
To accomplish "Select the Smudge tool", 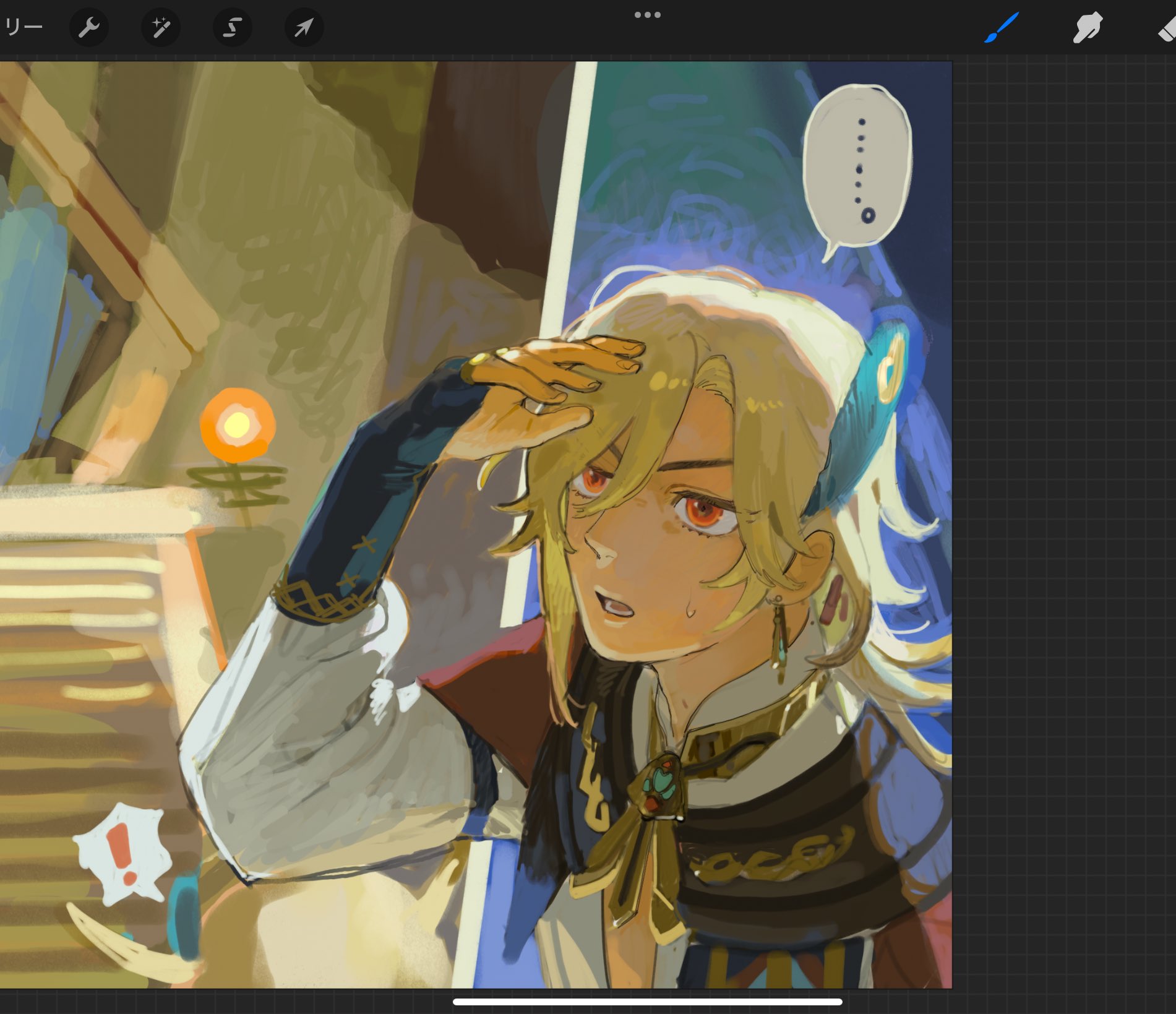I will (1087, 28).
